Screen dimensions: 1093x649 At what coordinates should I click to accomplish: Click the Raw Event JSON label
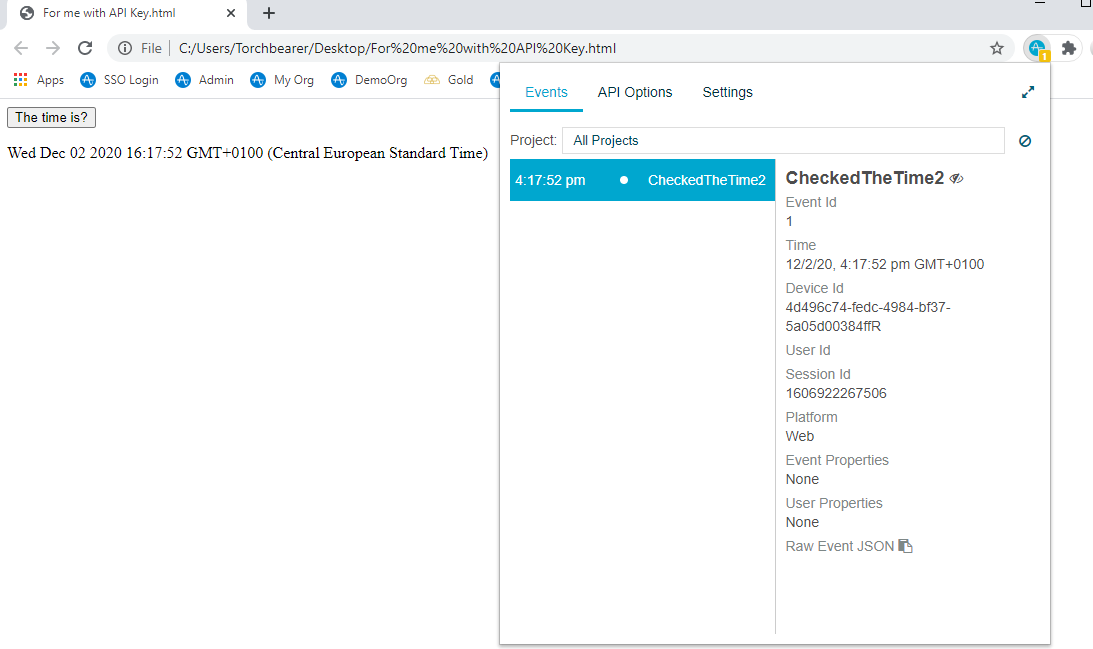[839, 547]
